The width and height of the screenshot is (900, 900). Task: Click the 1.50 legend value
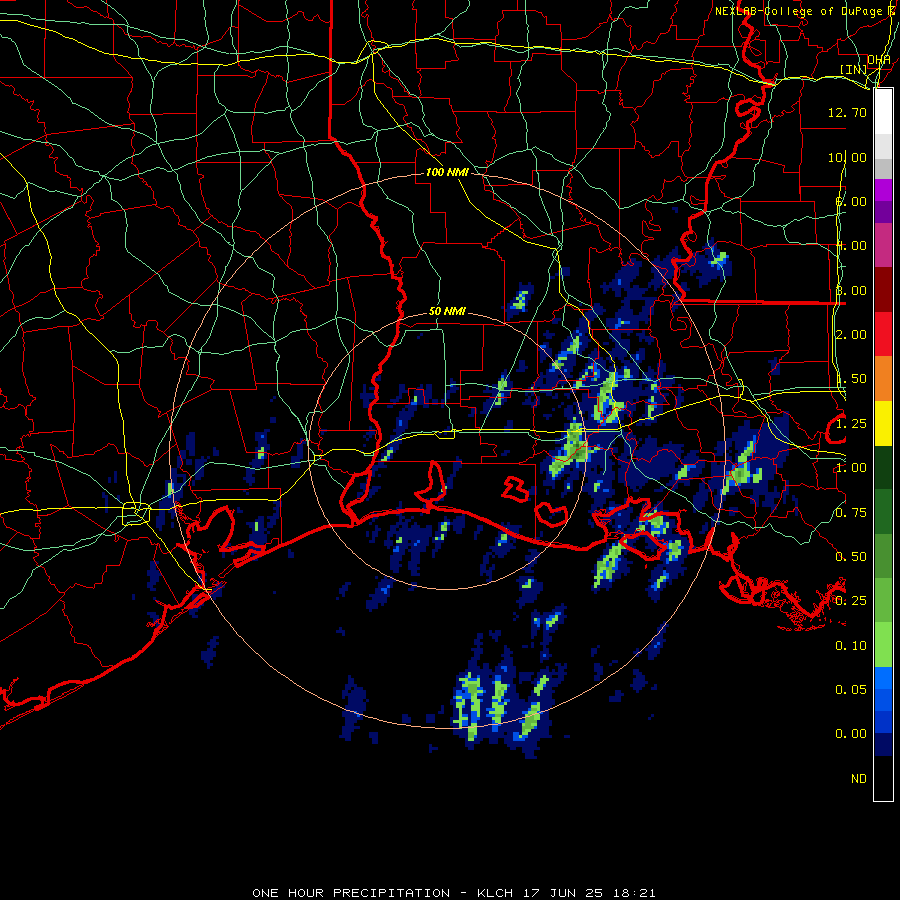tap(851, 379)
